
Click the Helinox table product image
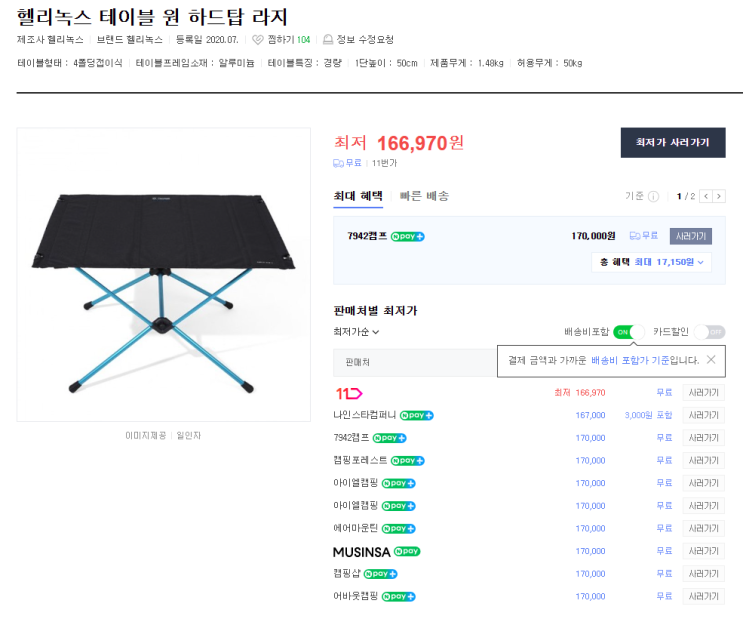[x=163, y=275]
